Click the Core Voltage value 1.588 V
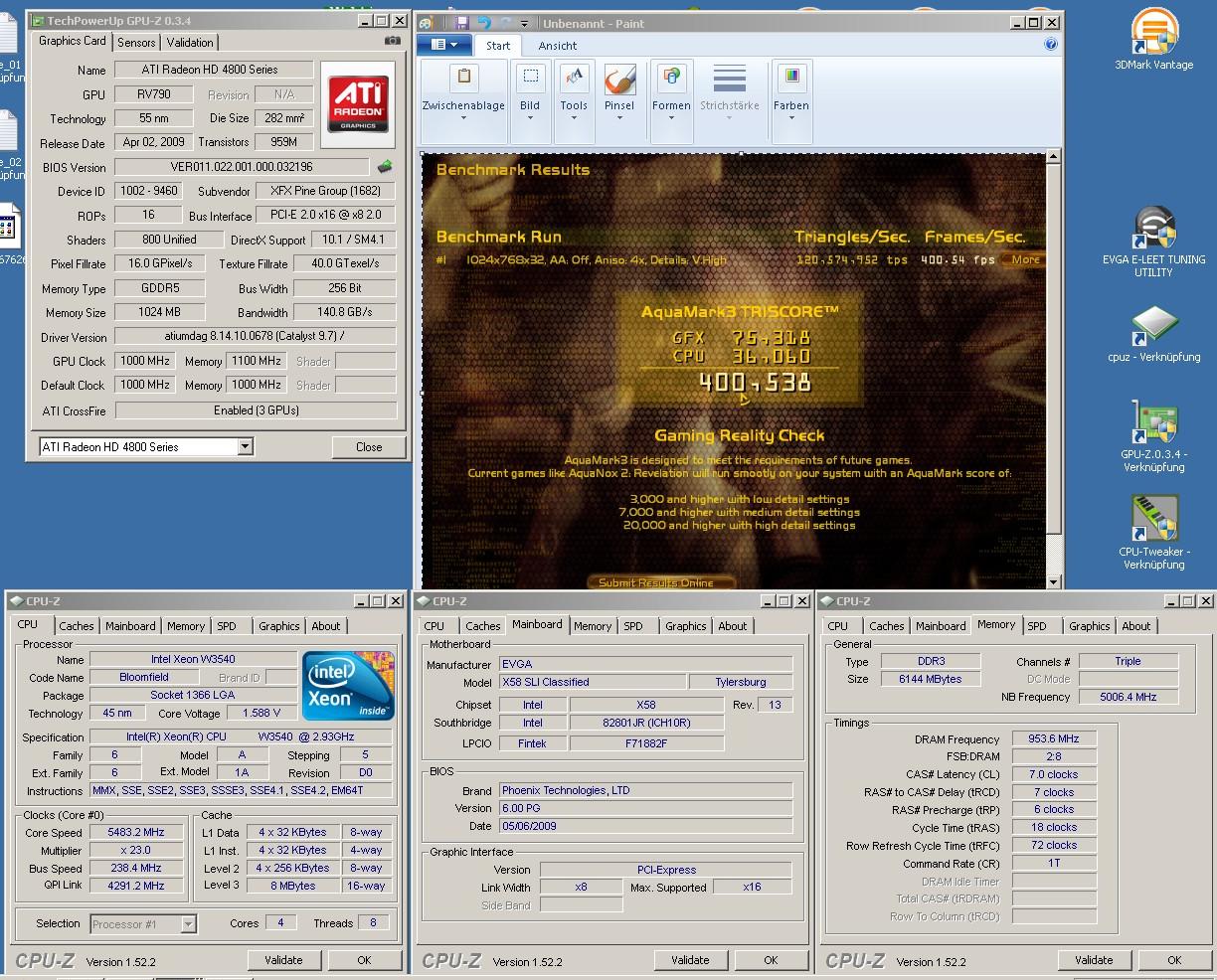This screenshot has height=980, width=1217. coord(261,713)
